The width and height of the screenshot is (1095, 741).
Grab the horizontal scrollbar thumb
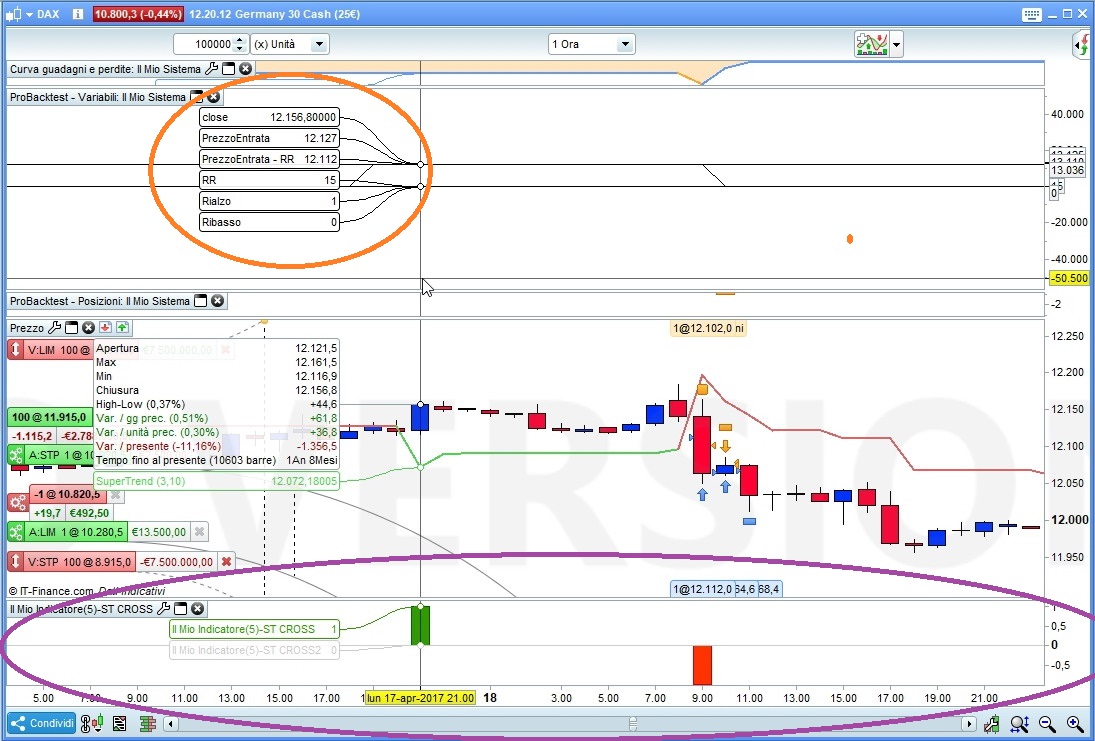(633, 724)
